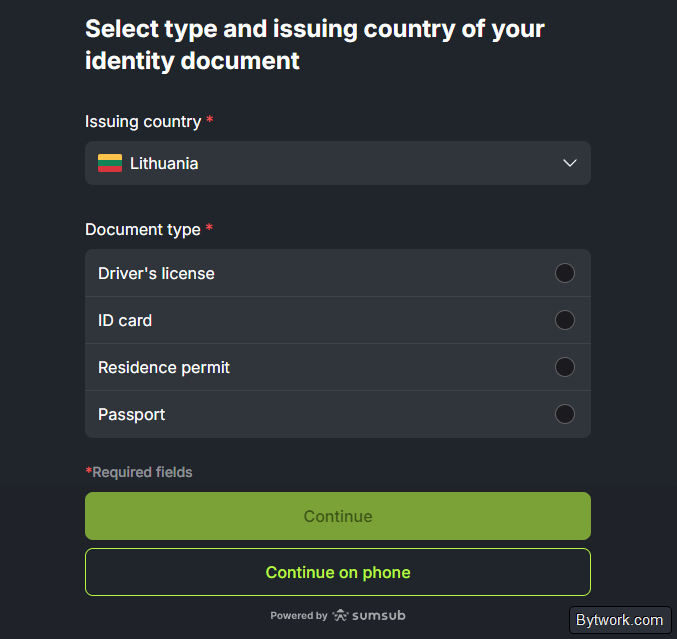The width and height of the screenshot is (677, 639).
Task: Open the Lithuania country dropdown field
Action: click(337, 163)
